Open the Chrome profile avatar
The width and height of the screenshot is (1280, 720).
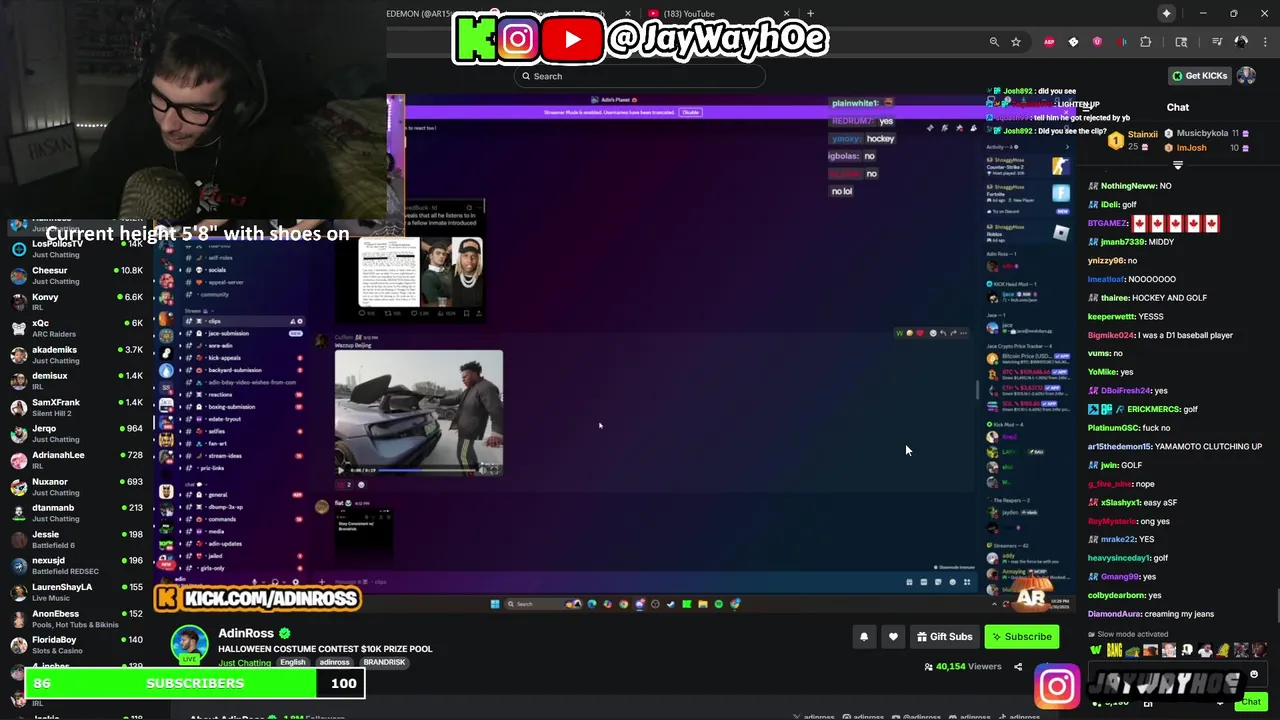point(1241,42)
